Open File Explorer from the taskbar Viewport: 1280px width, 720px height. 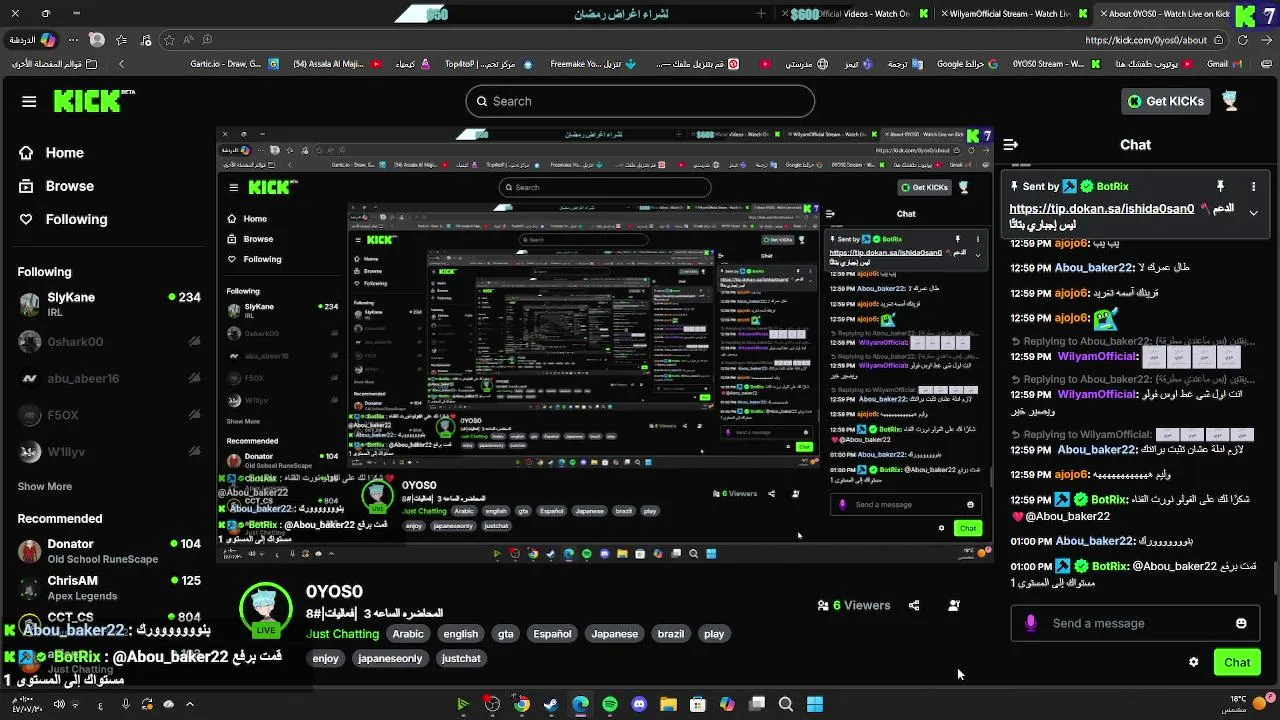tap(668, 704)
